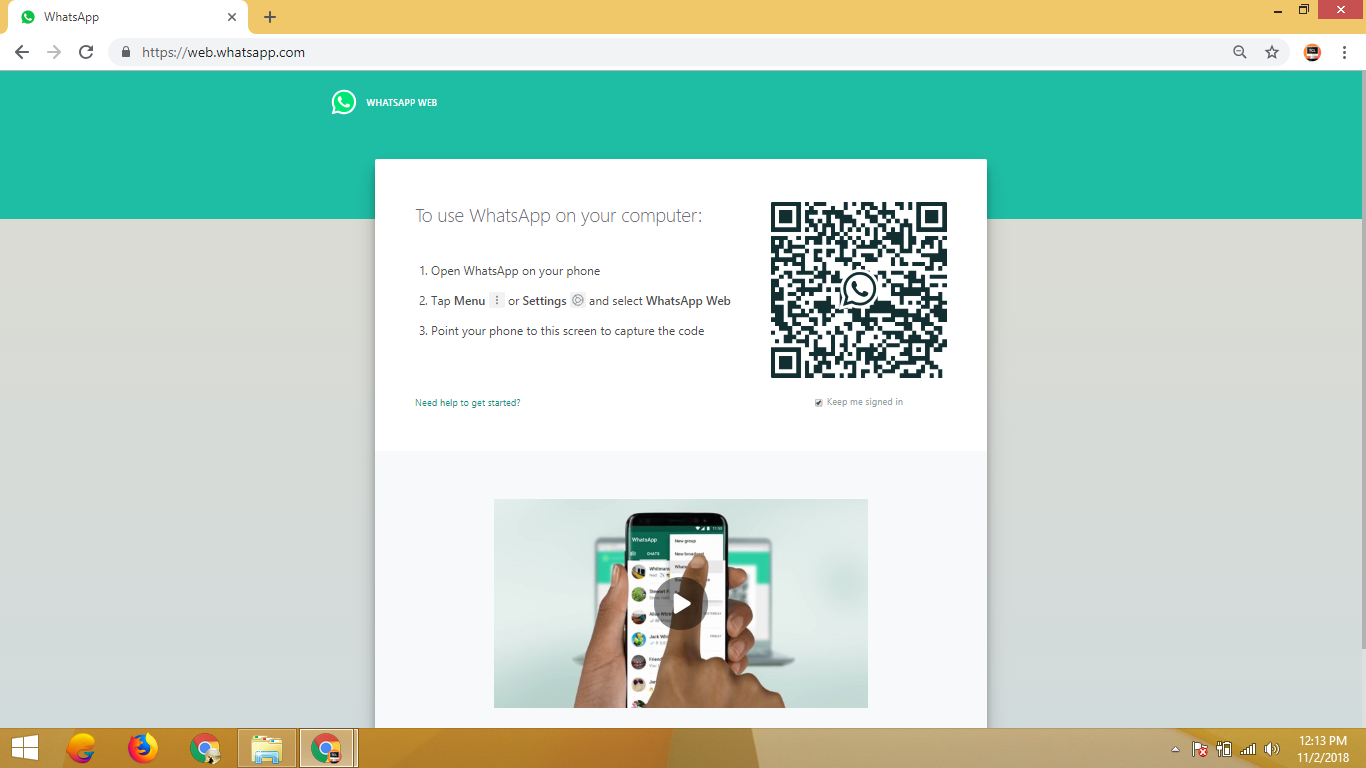Open the first Chrome taskbar icon

(205, 748)
